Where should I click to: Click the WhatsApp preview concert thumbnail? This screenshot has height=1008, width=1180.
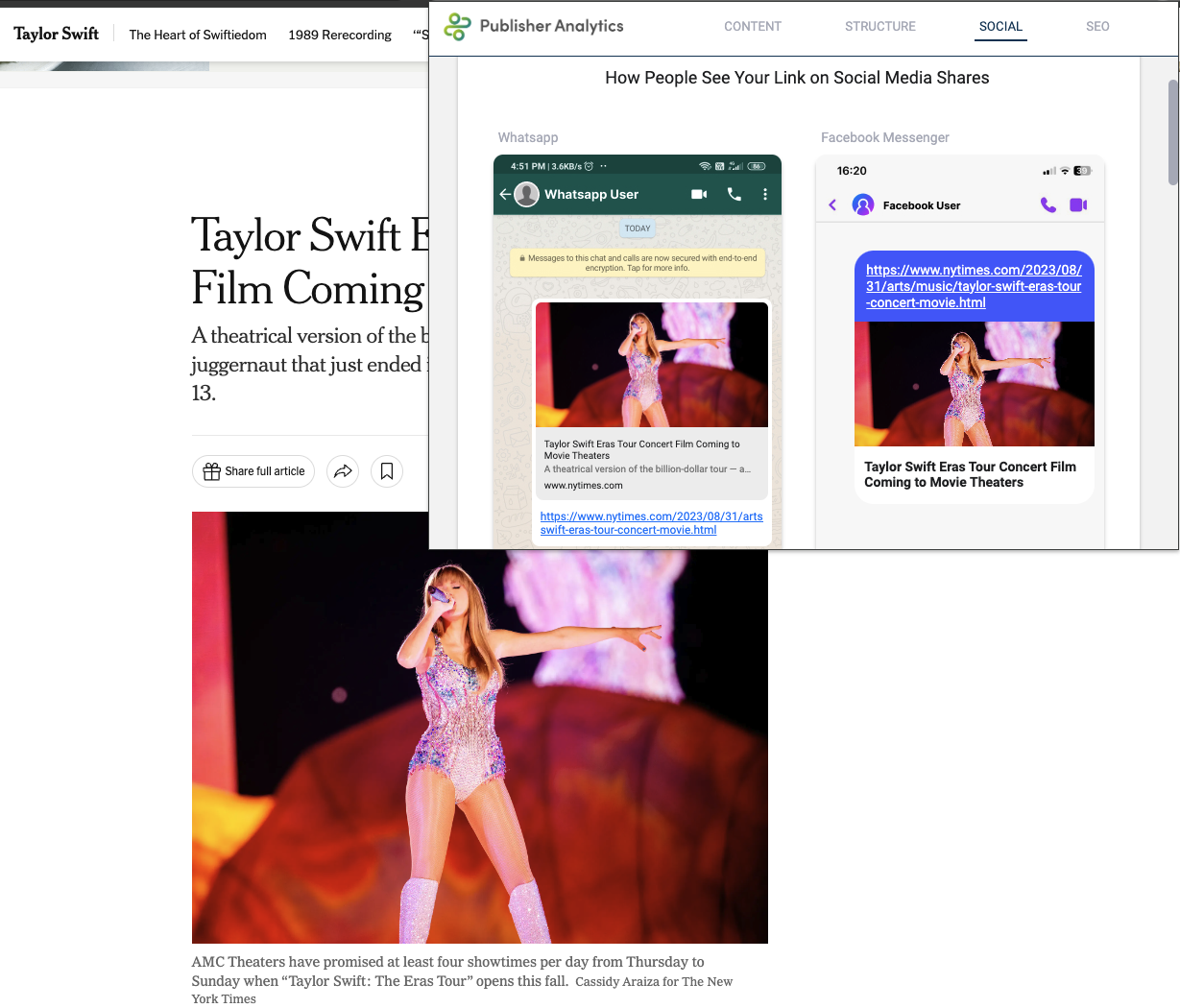(x=652, y=365)
